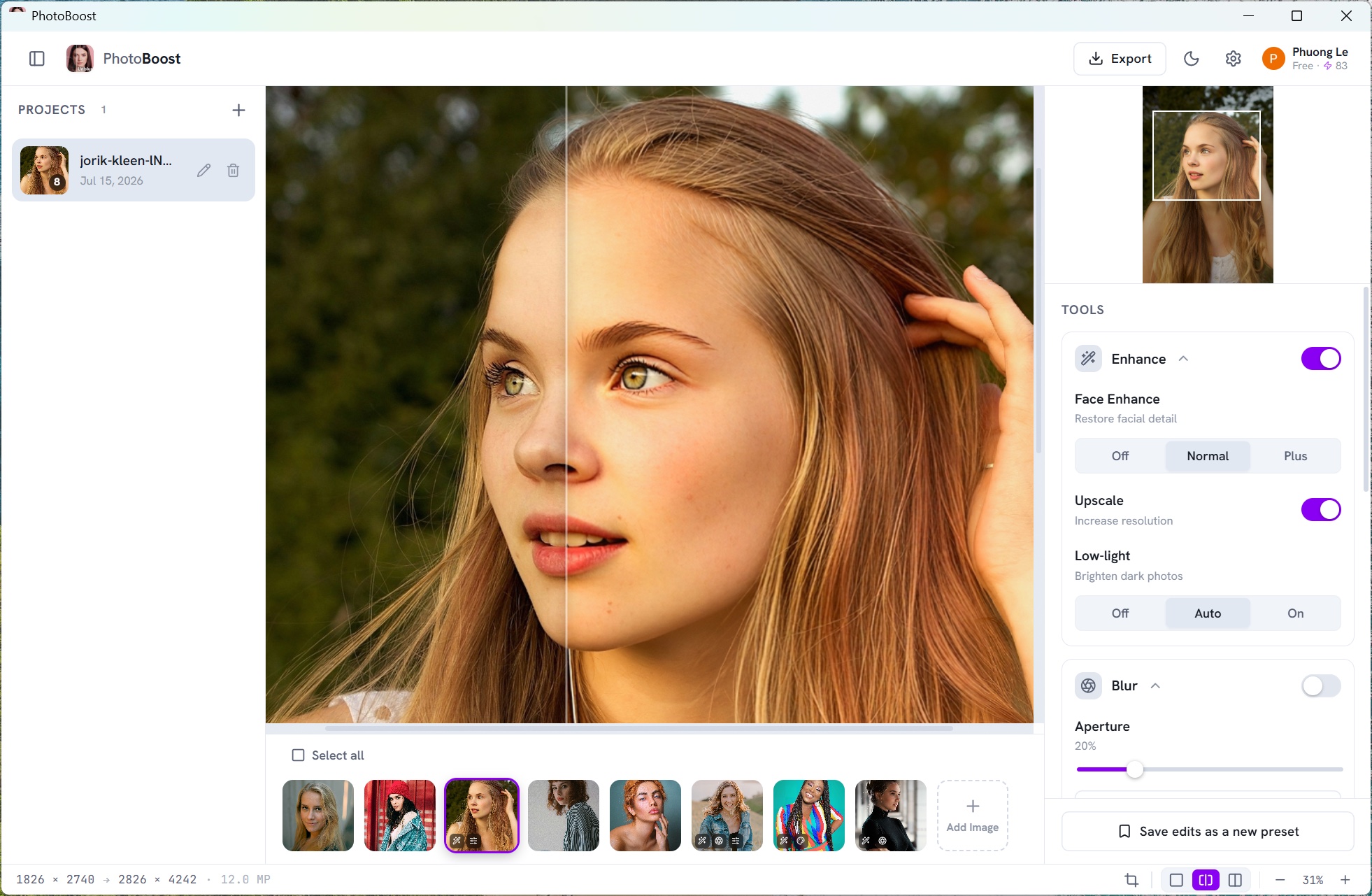Set Low-light to Off
Viewport: 1372px width, 896px height.
[1120, 613]
